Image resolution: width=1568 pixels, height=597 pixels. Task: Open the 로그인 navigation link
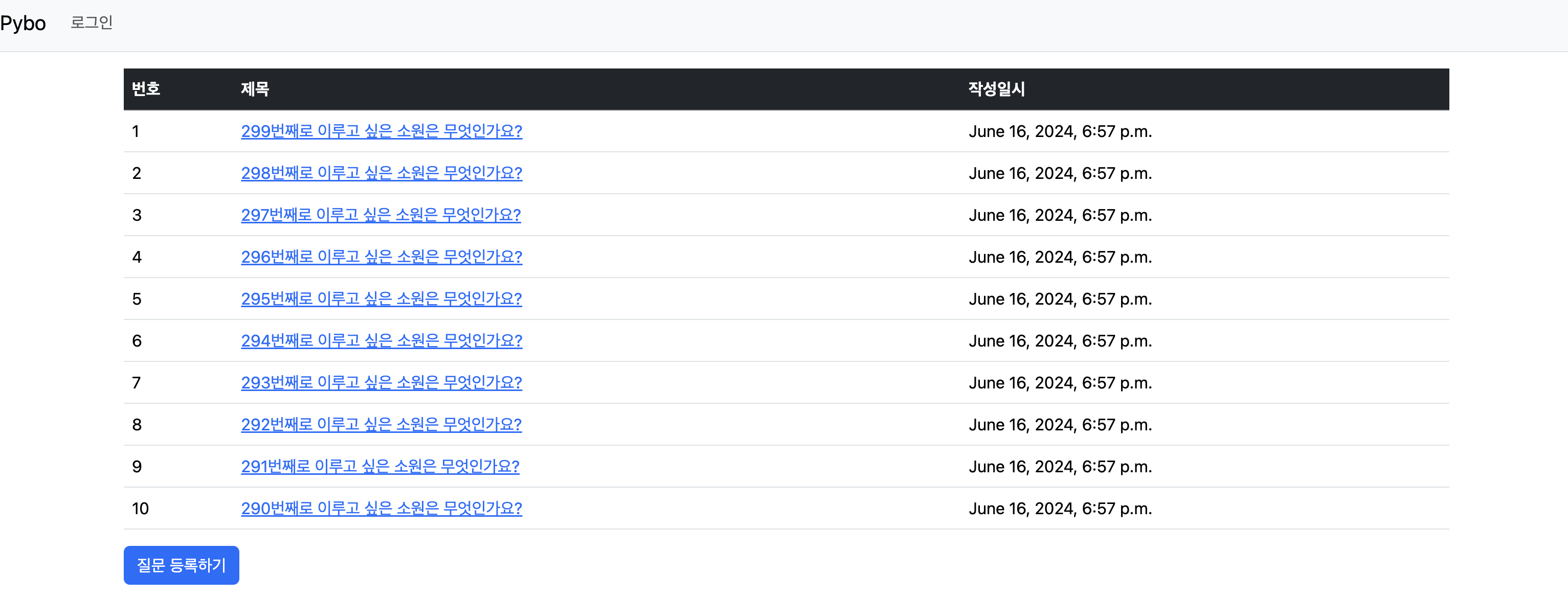tap(92, 22)
